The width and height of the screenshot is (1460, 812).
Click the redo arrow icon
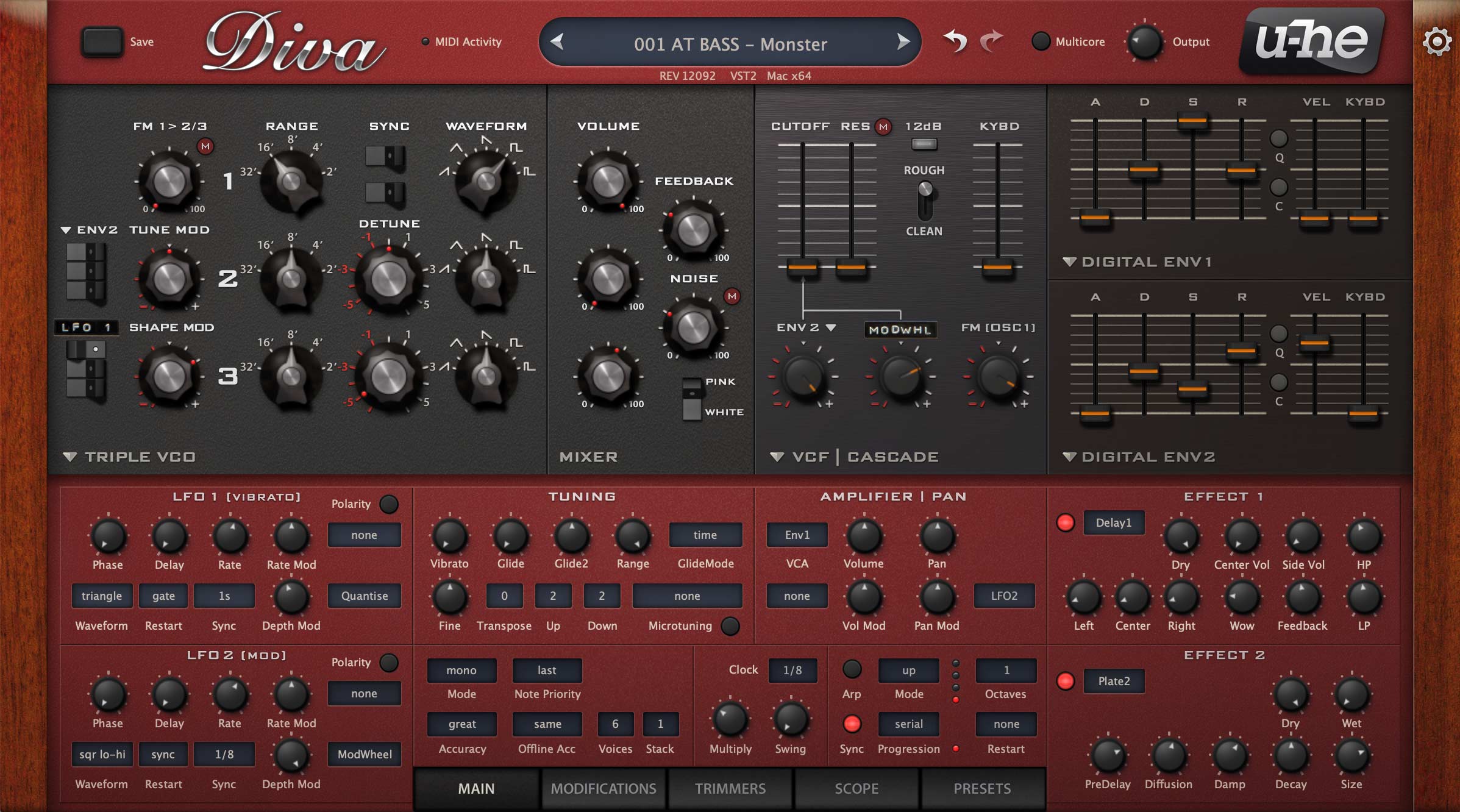992,41
